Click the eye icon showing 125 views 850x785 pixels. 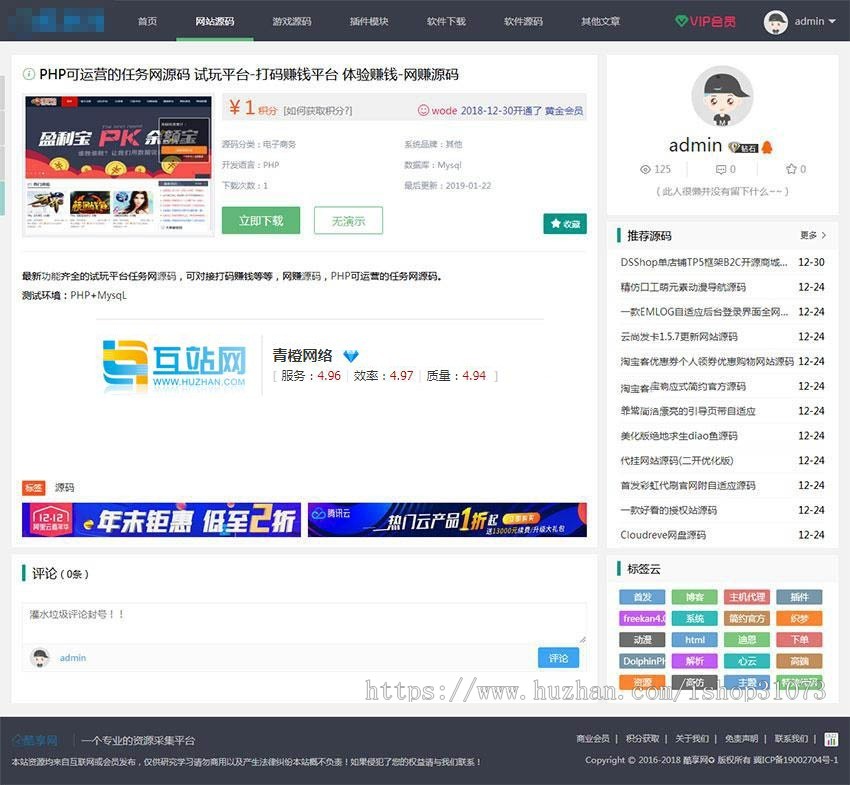click(x=644, y=169)
